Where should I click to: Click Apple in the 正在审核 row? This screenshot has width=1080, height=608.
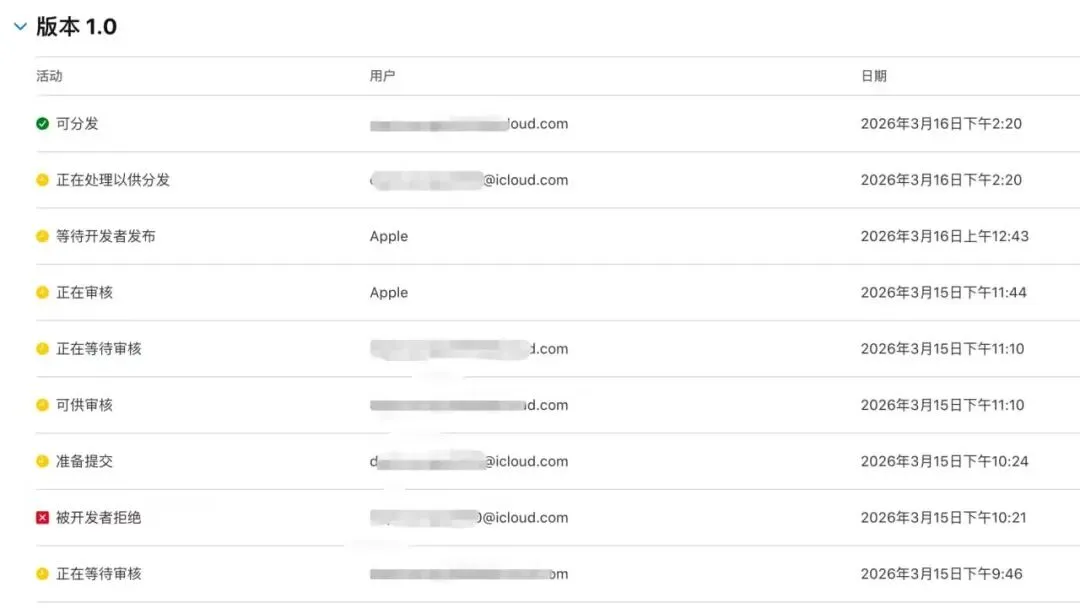pos(389,293)
